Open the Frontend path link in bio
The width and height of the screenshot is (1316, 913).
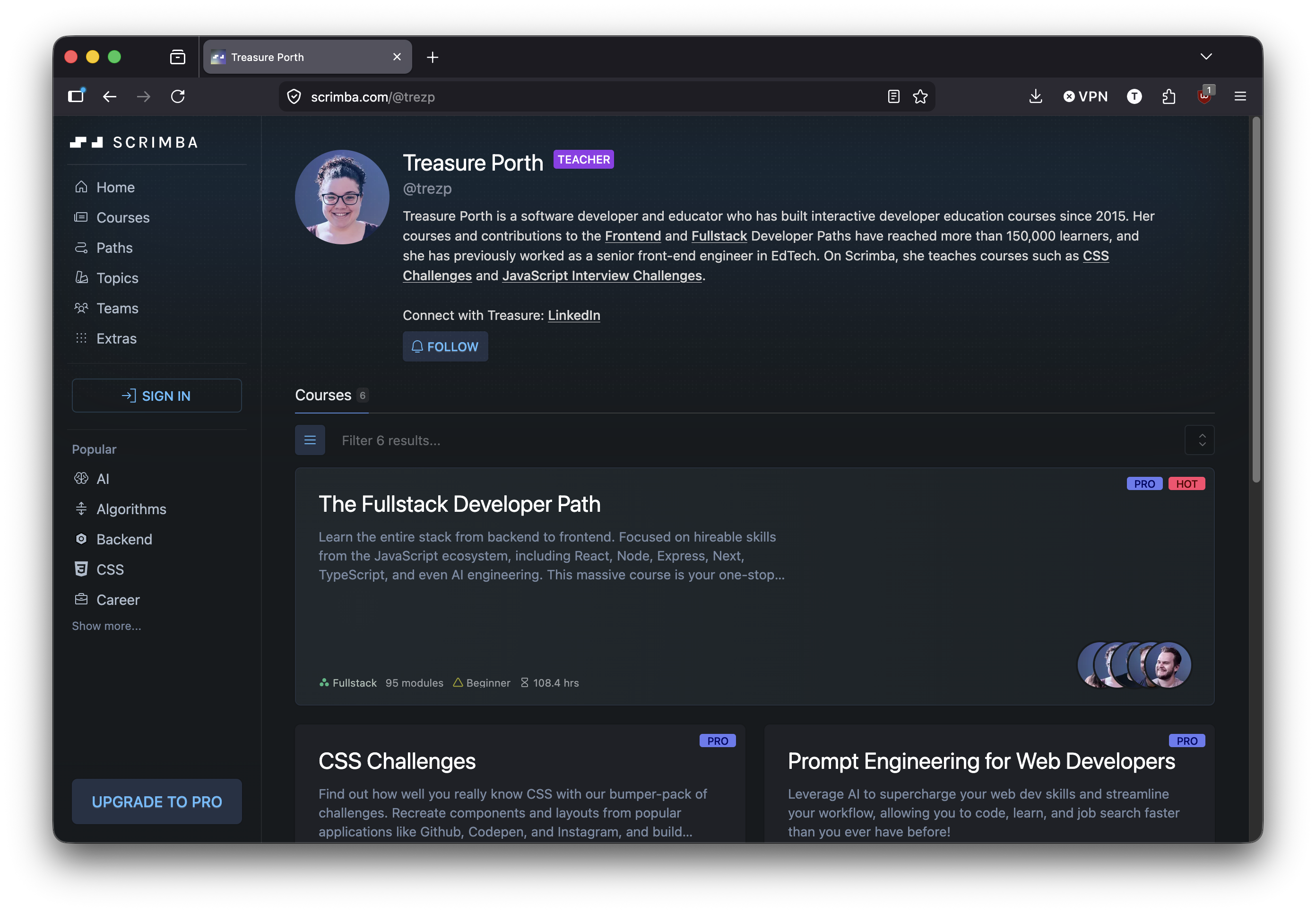tap(633, 236)
